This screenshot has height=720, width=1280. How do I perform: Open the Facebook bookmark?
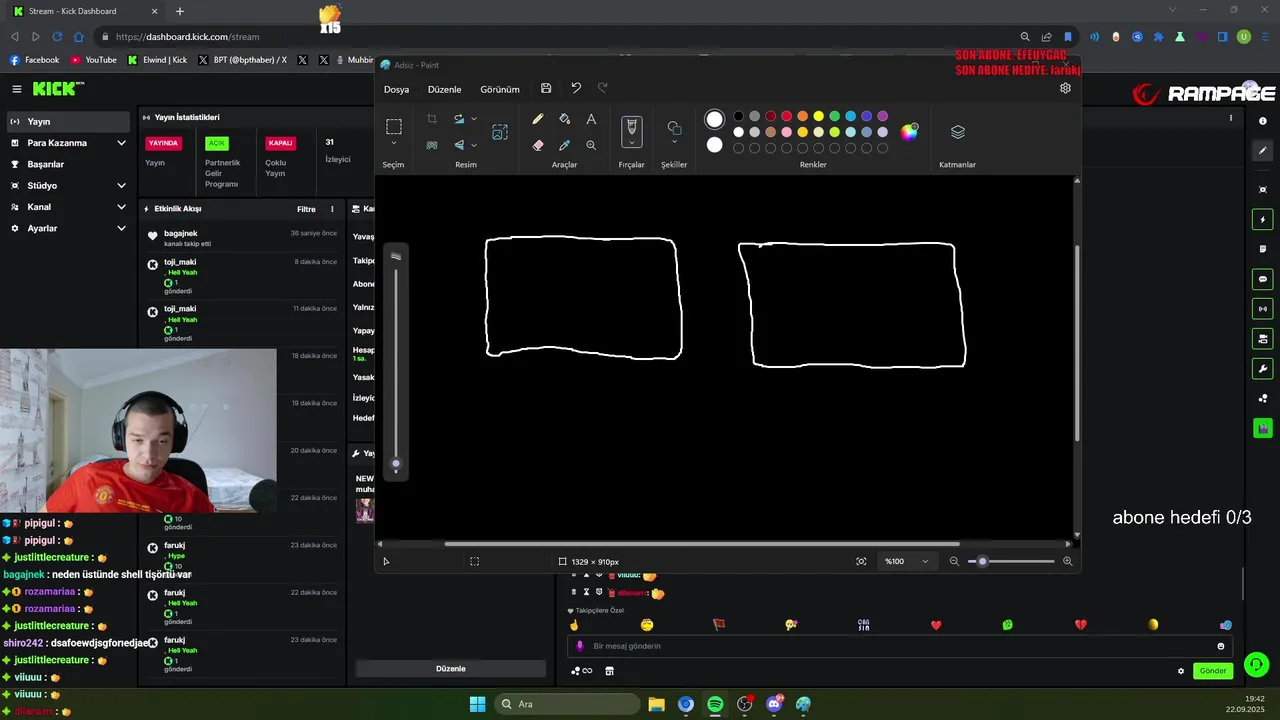click(x=34, y=60)
